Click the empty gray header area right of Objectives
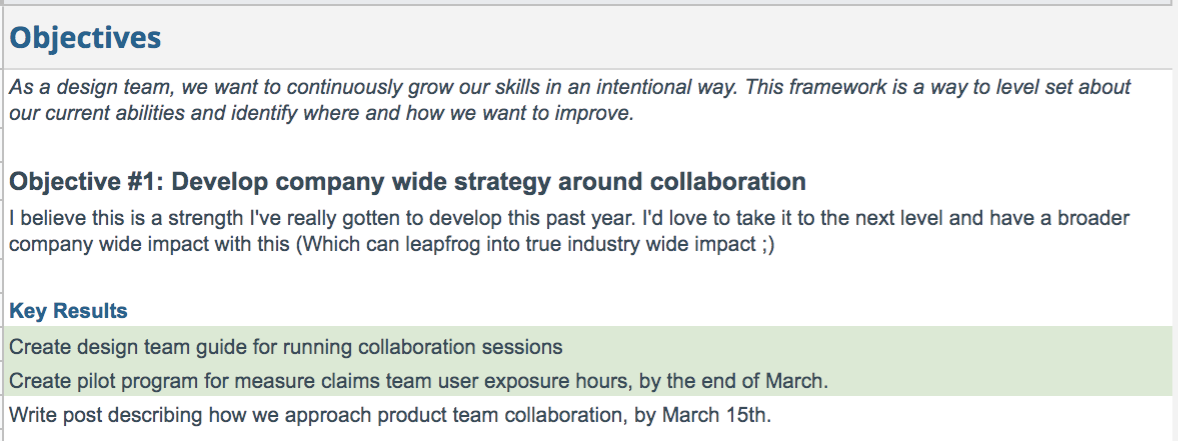 coord(669,38)
